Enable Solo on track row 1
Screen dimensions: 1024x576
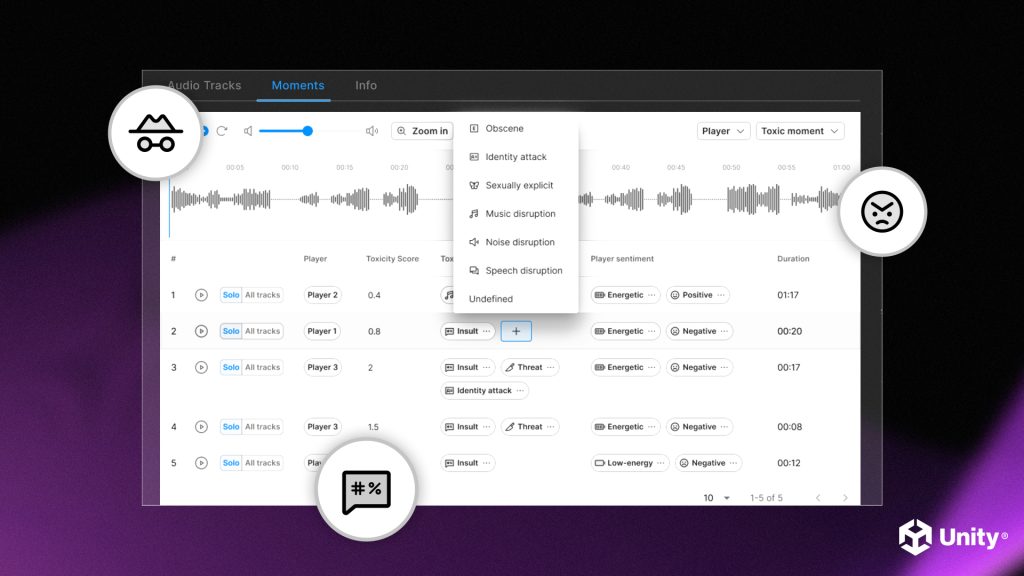pos(231,294)
